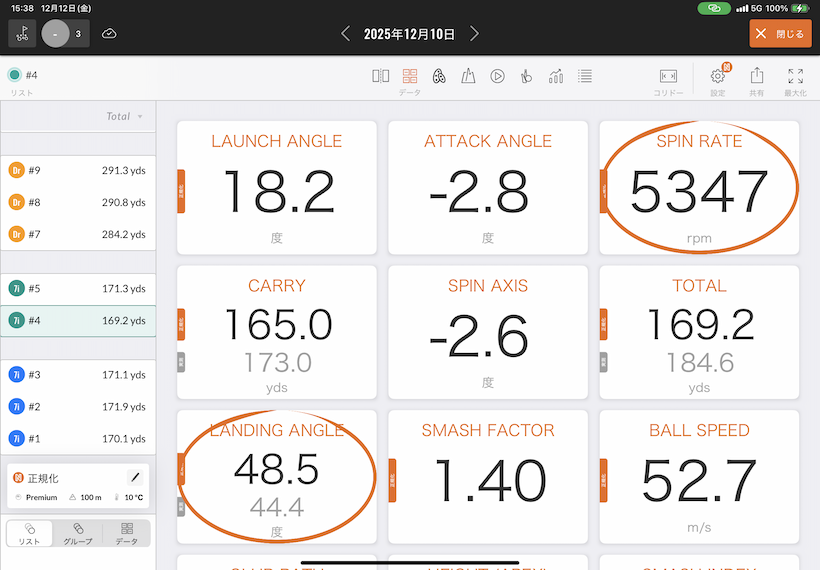820x570 pixels.
Task: Tap the 共有 share icon
Action: (757, 77)
